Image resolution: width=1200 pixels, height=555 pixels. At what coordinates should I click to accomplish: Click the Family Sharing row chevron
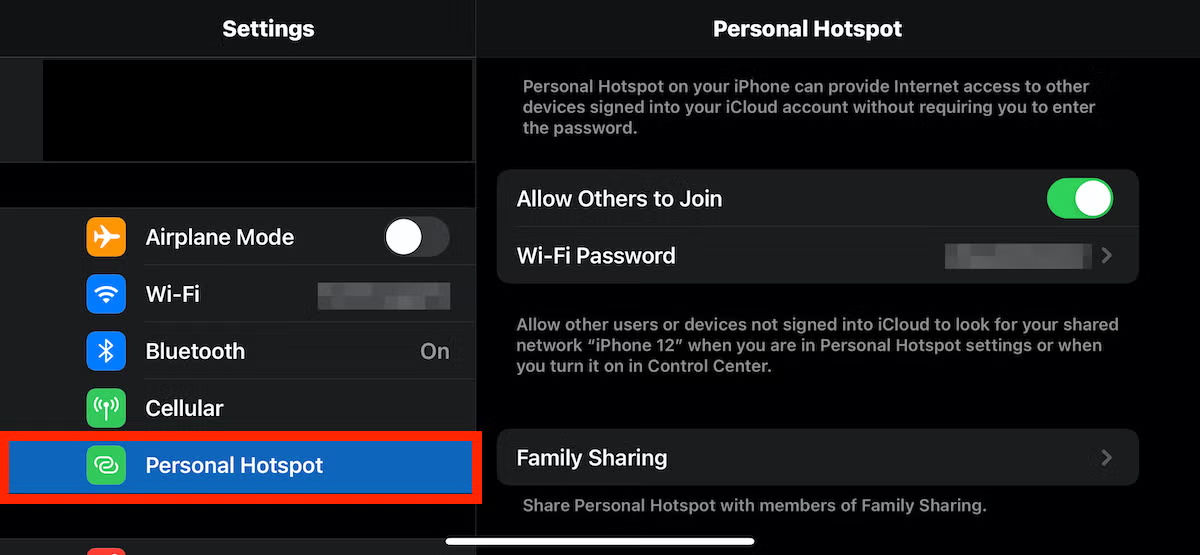click(x=1106, y=458)
